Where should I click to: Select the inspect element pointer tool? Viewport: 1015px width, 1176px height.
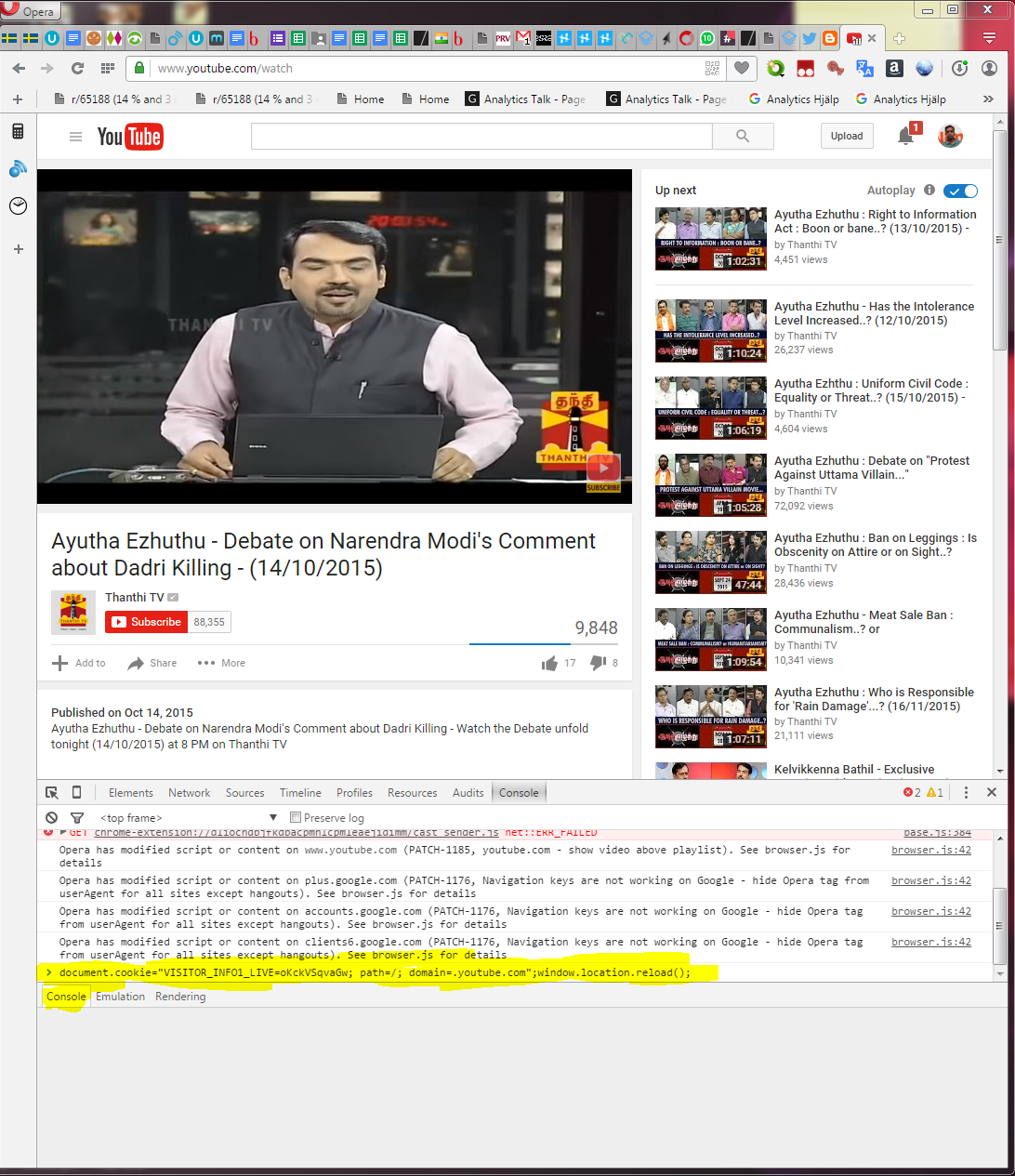point(52,792)
